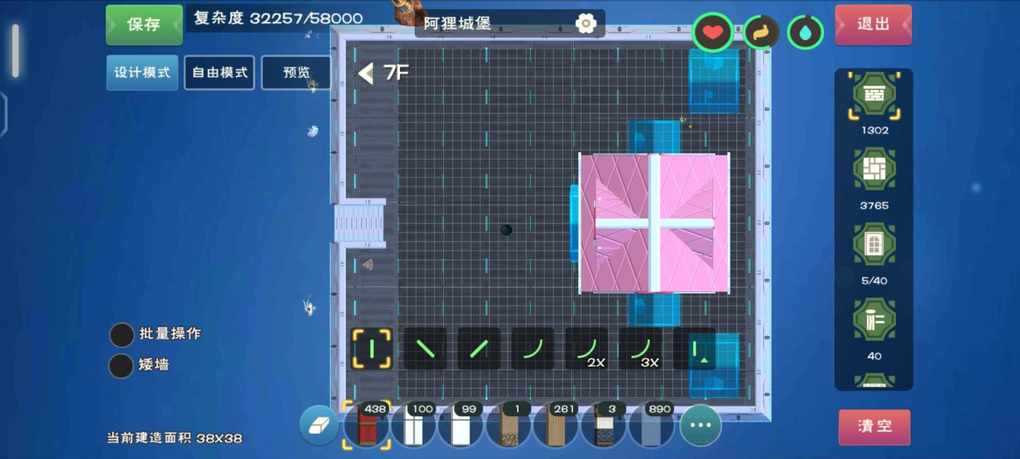The image size is (1020, 459).
Task: Select the backslash diagonal wall shape
Action: tap(425, 348)
